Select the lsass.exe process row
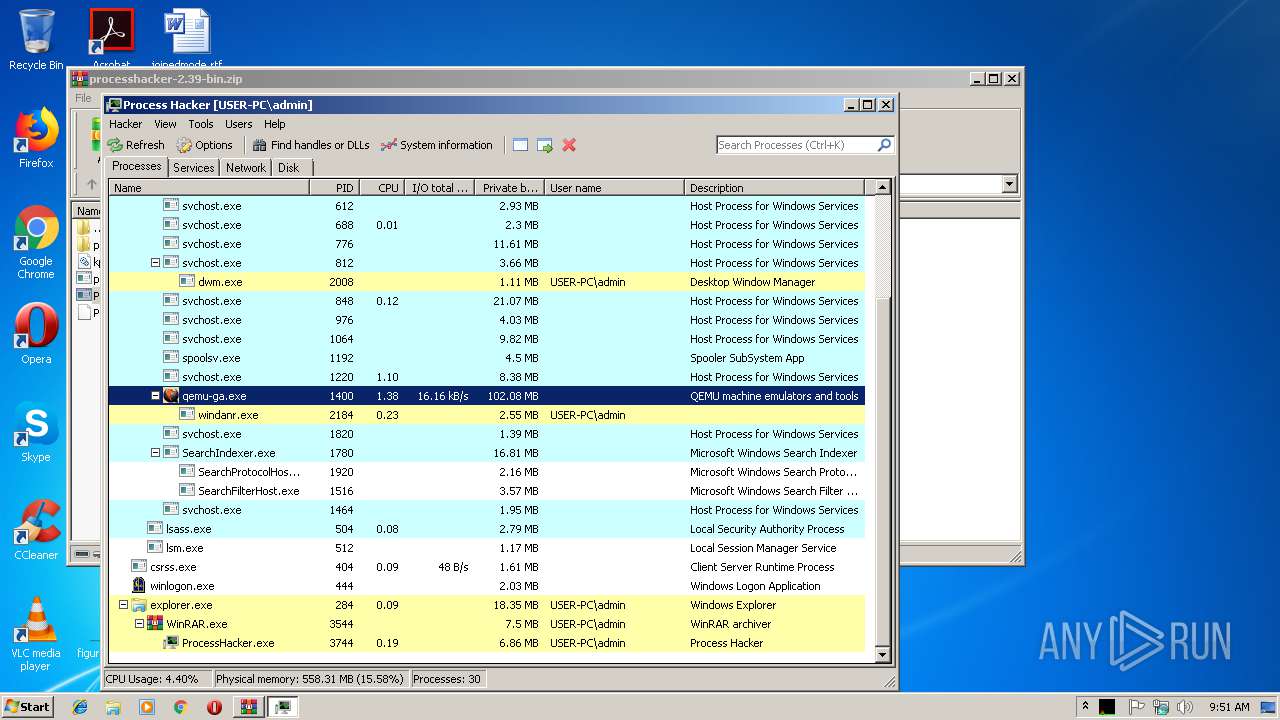Viewport: 1280px width, 720px height. (486, 529)
